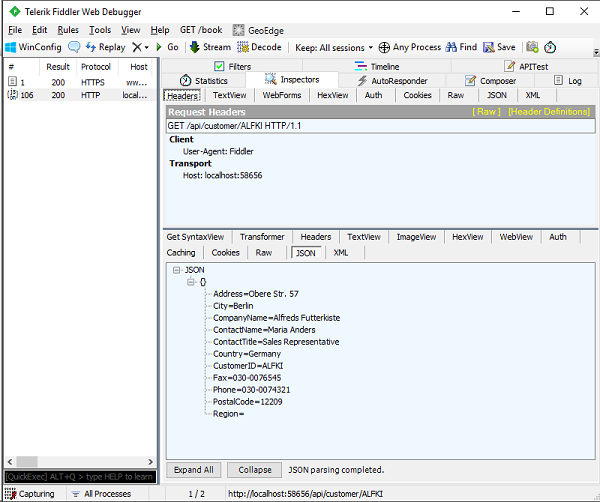Image resolution: width=600 pixels, height=502 pixels.
Task: Switch to the Timeline tab
Action: coord(377,66)
